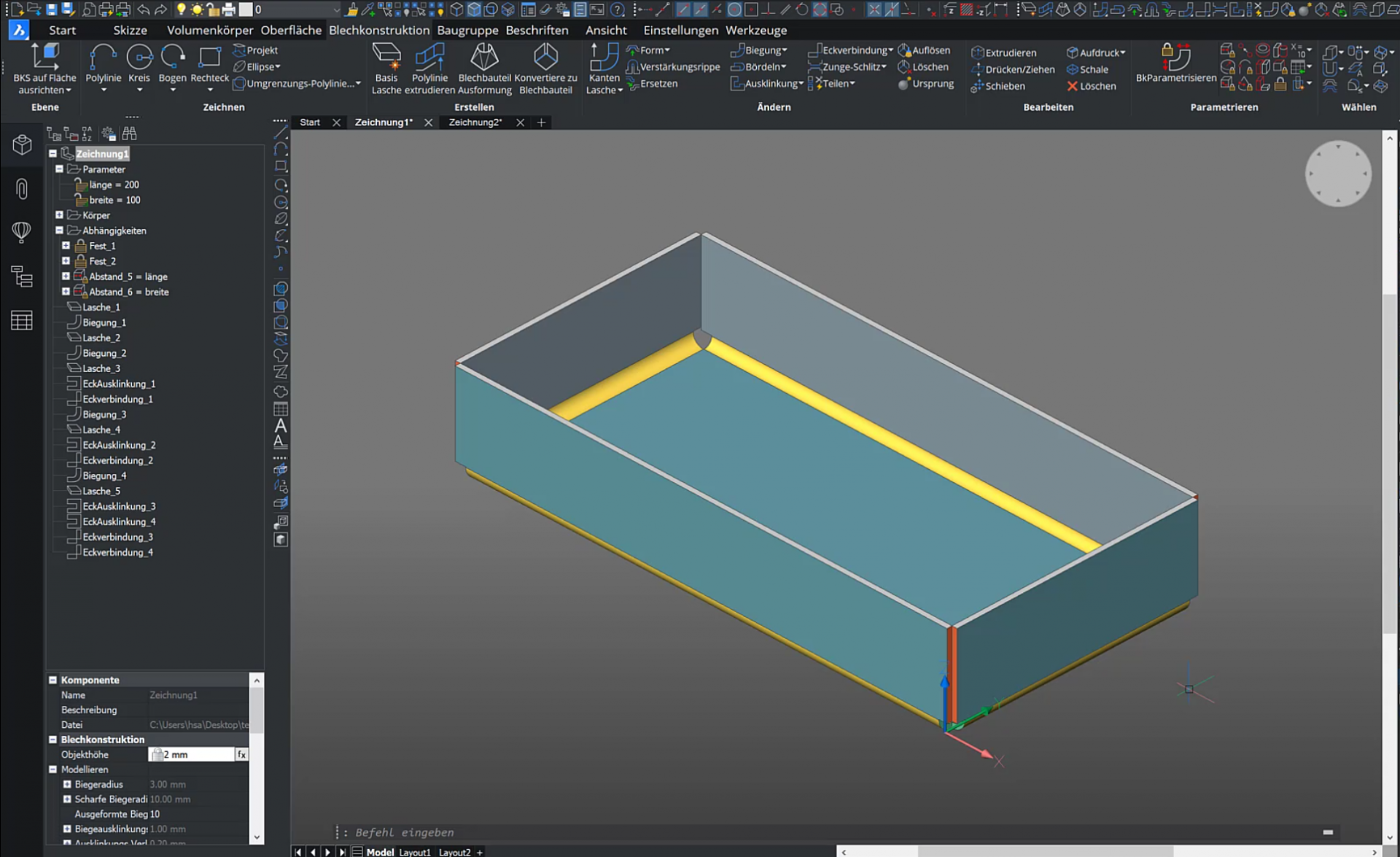1400x857 pixels.
Task: Open the Skizze ribbon tab
Action: pos(130,30)
